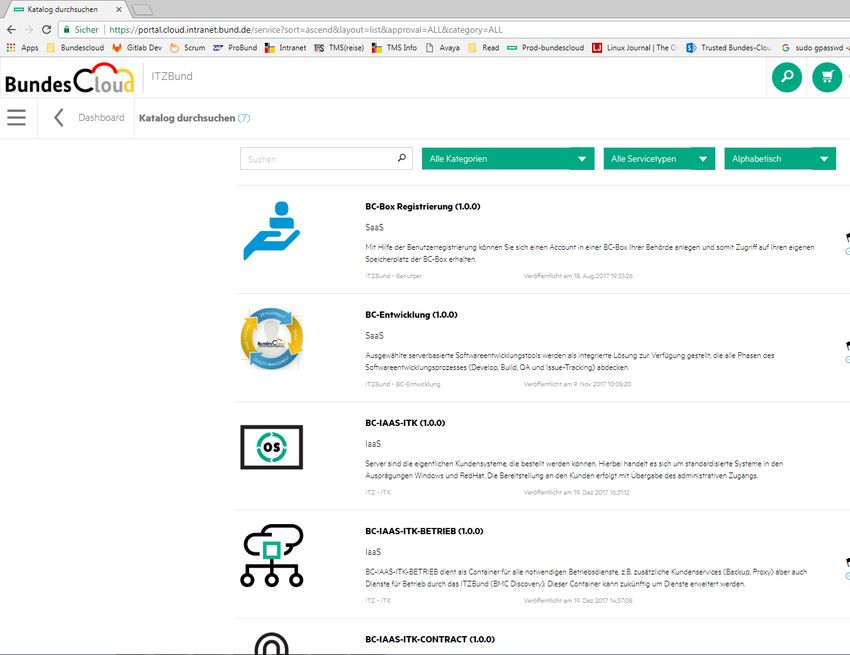Open the TMS Info bookmark
The height and width of the screenshot is (655, 850).
[x=395, y=48]
